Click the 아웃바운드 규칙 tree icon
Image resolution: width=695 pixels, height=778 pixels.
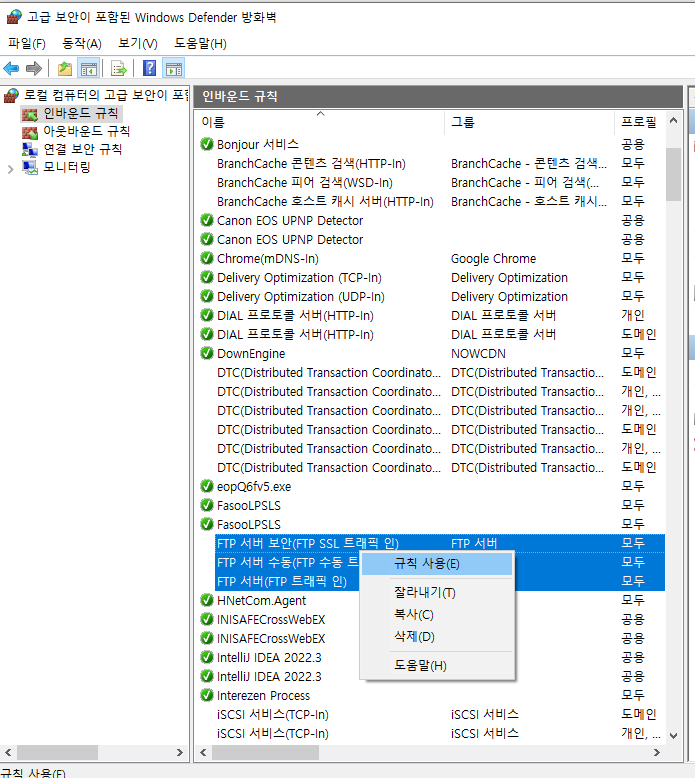tap(30, 132)
